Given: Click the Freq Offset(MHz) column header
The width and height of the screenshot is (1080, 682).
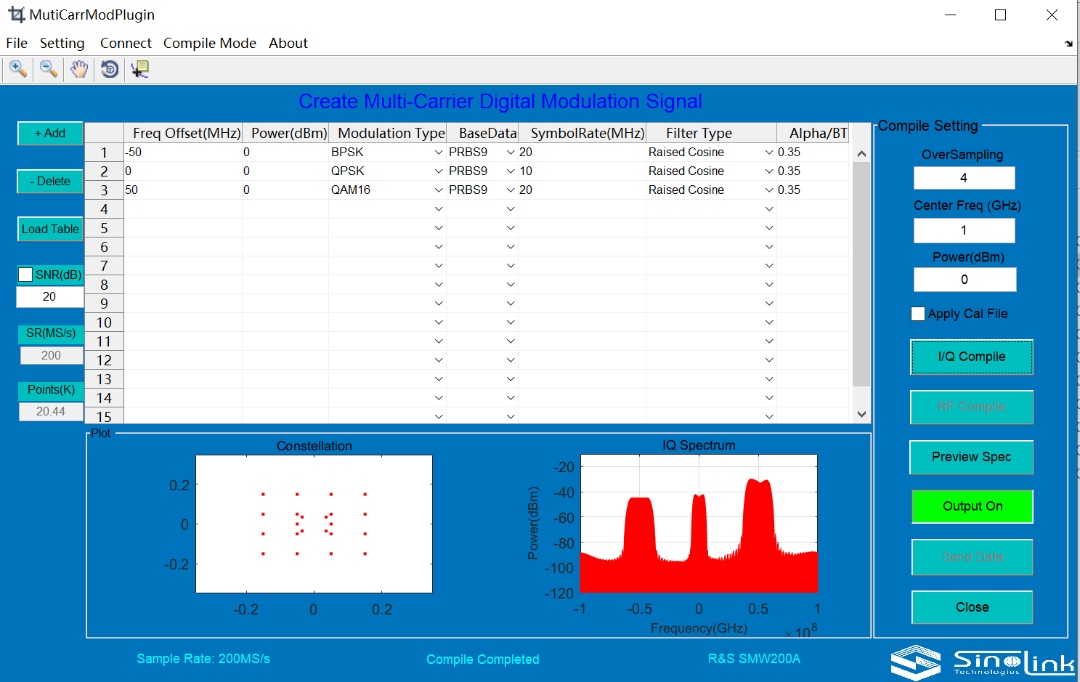Looking at the screenshot, I should [183, 133].
